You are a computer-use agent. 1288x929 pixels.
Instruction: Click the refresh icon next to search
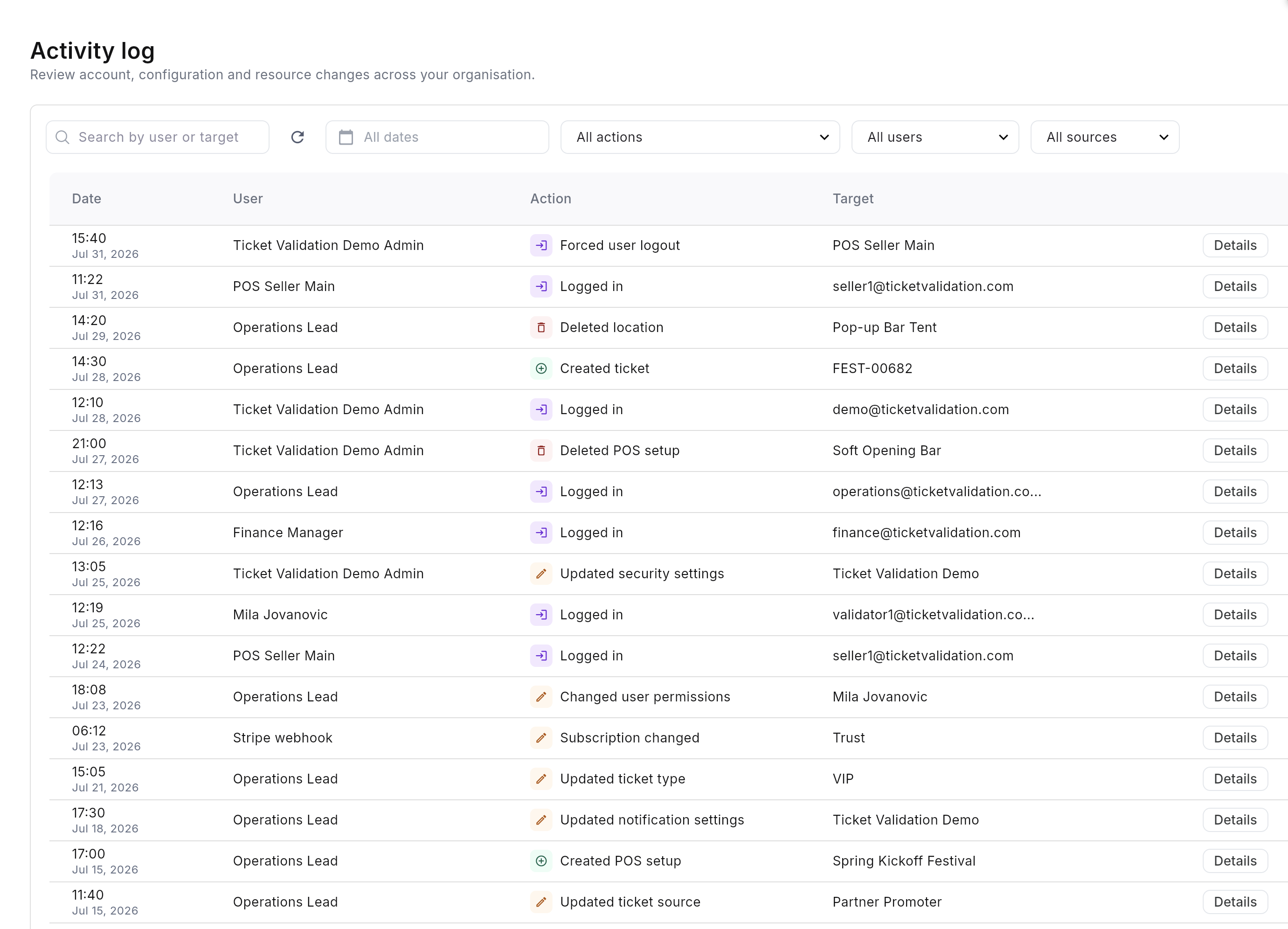(x=298, y=137)
